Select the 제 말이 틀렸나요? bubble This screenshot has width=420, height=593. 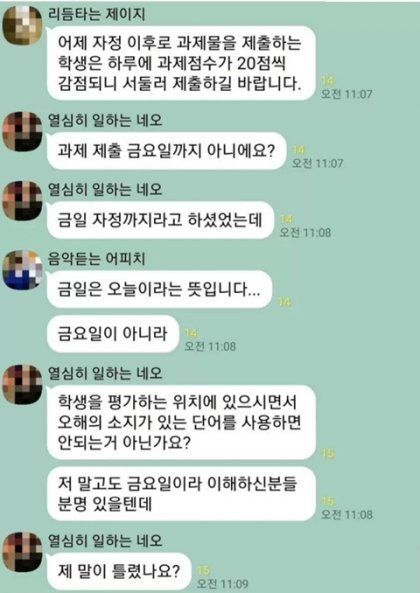[119, 571]
